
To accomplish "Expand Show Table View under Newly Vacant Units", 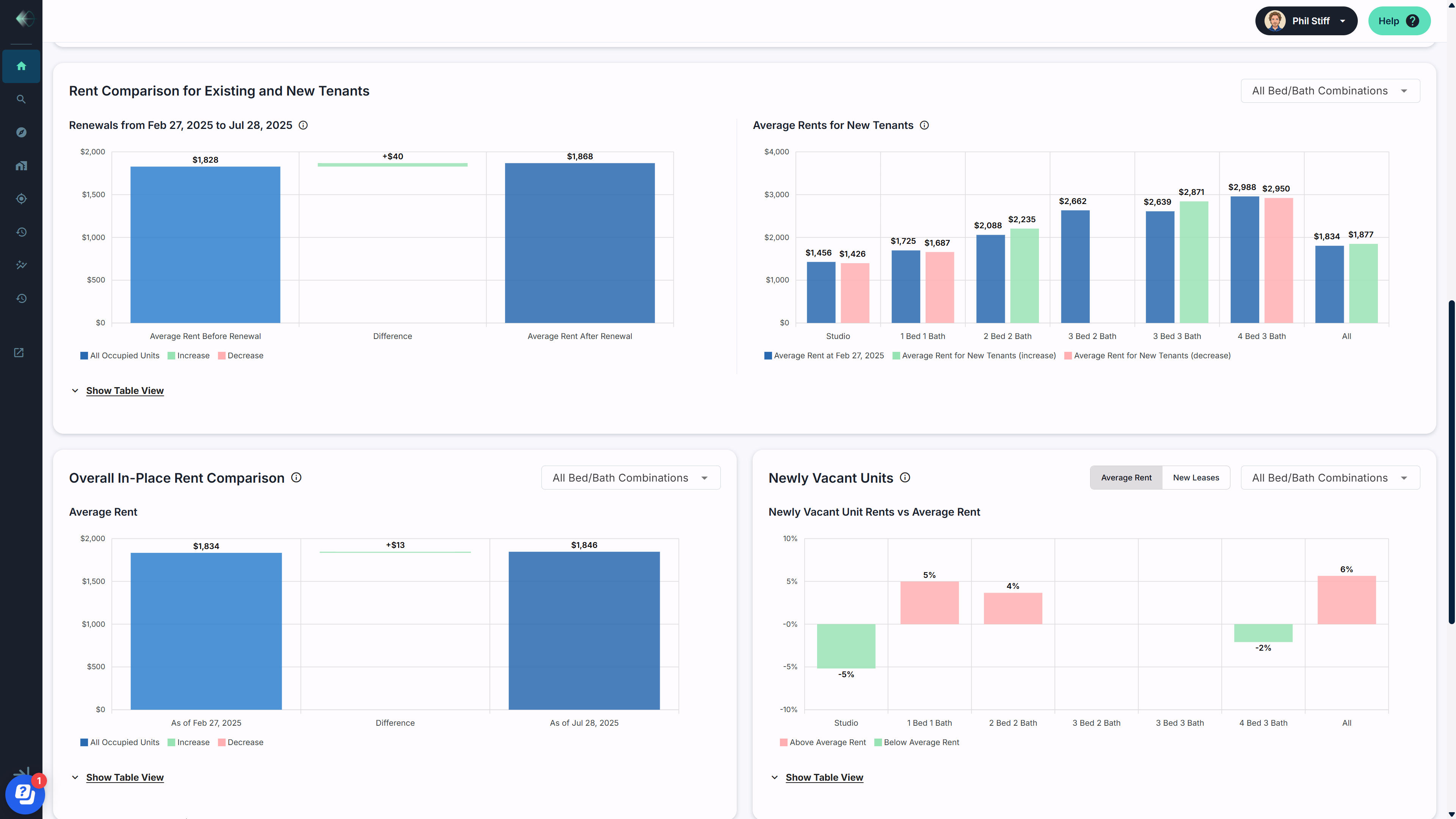I will point(824,777).
